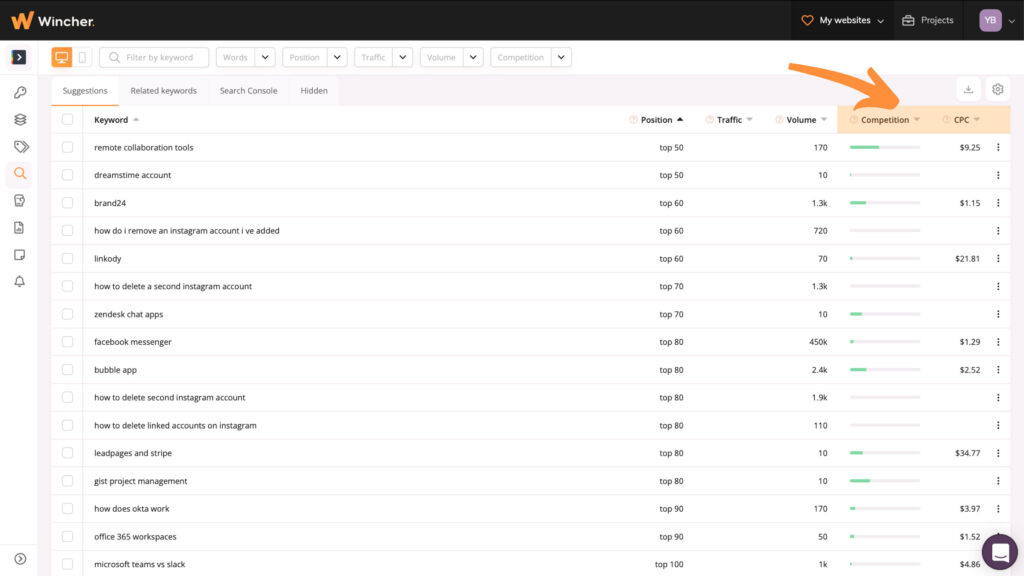Screen dimensions: 1024x576
Task: Select mobile device view
Action: (82, 57)
